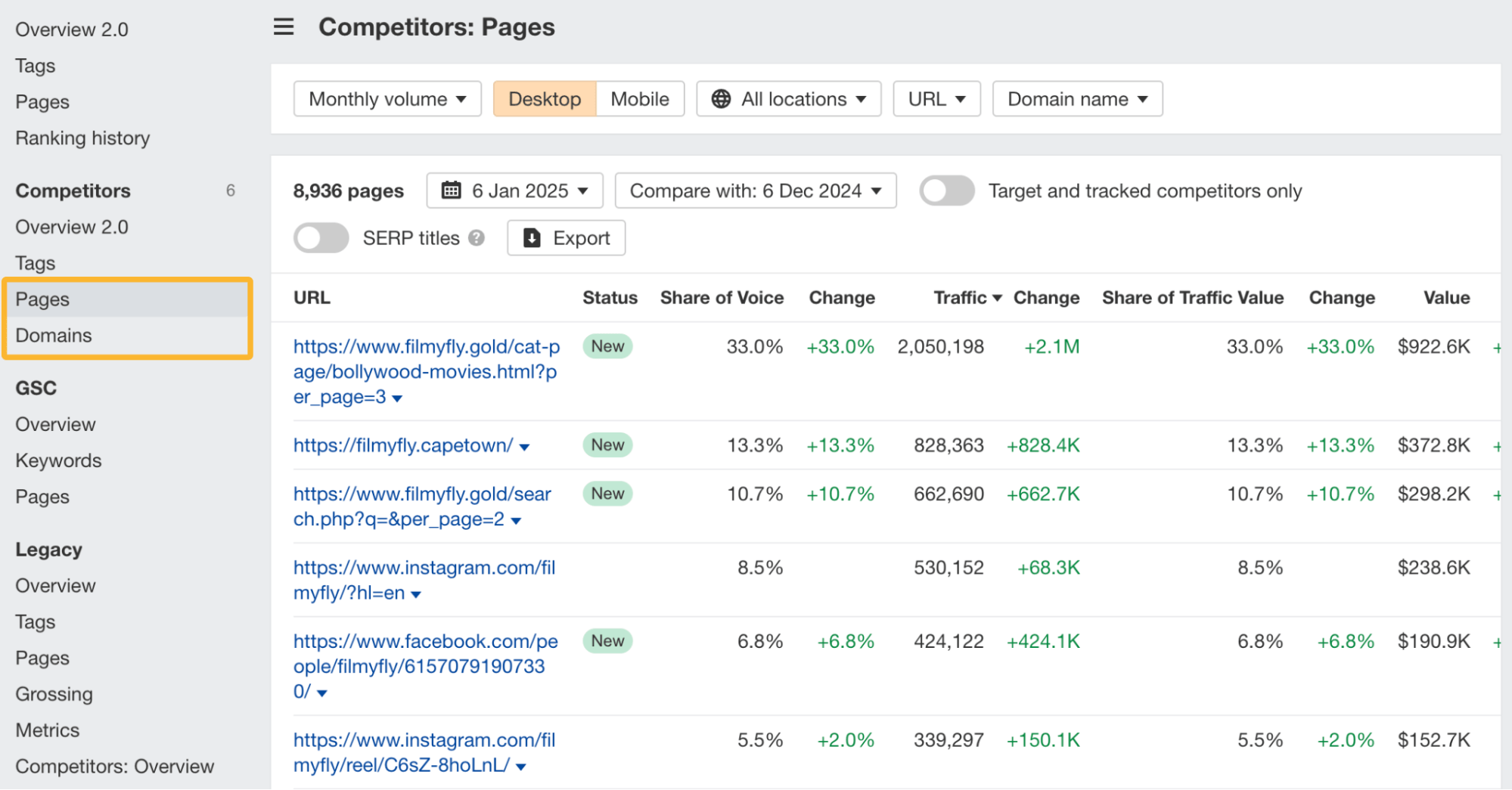Click the SERP titles help question icon
Viewport: 1512px width, 790px height.
(x=477, y=238)
